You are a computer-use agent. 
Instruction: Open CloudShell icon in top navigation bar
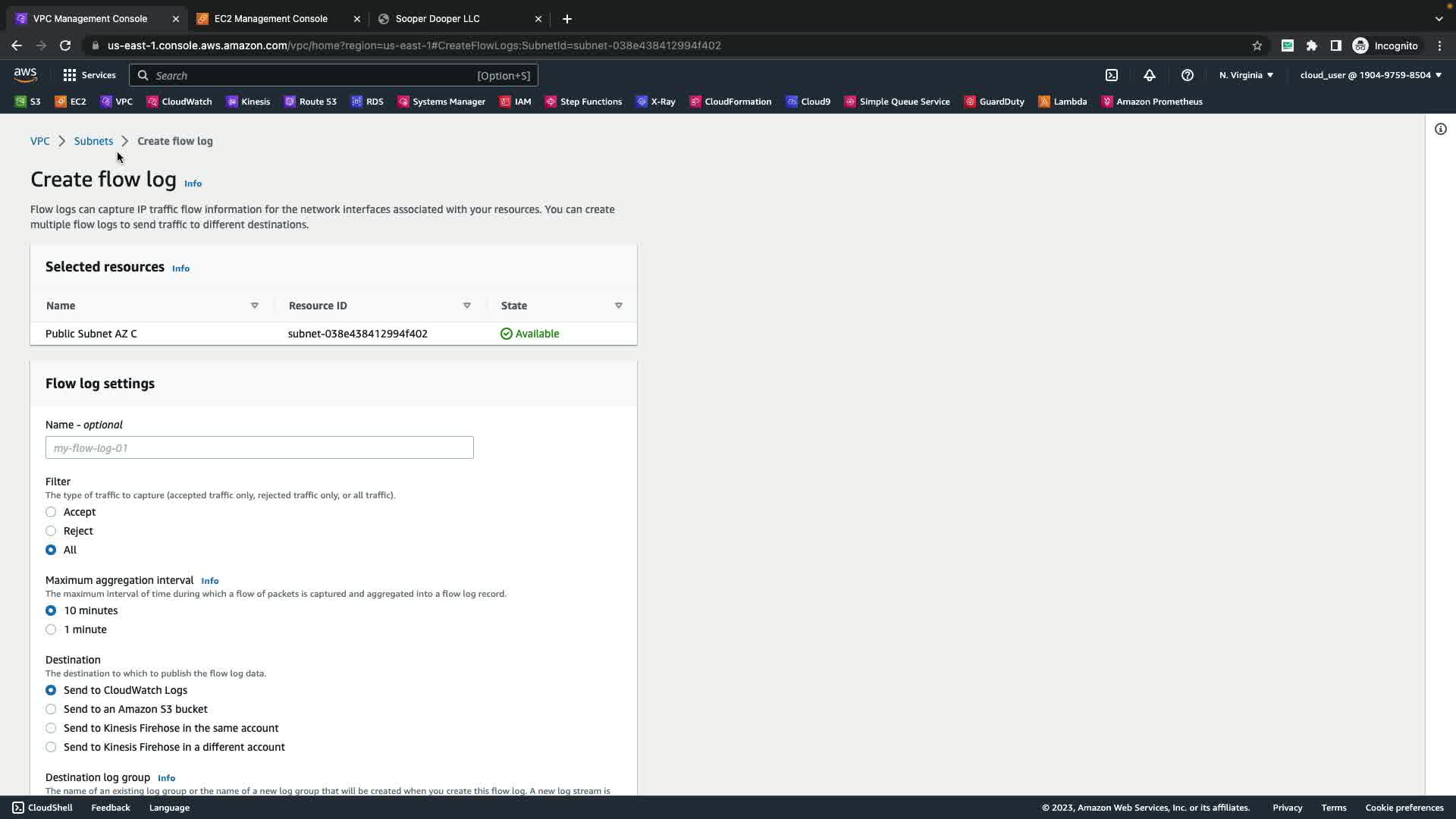(1112, 75)
